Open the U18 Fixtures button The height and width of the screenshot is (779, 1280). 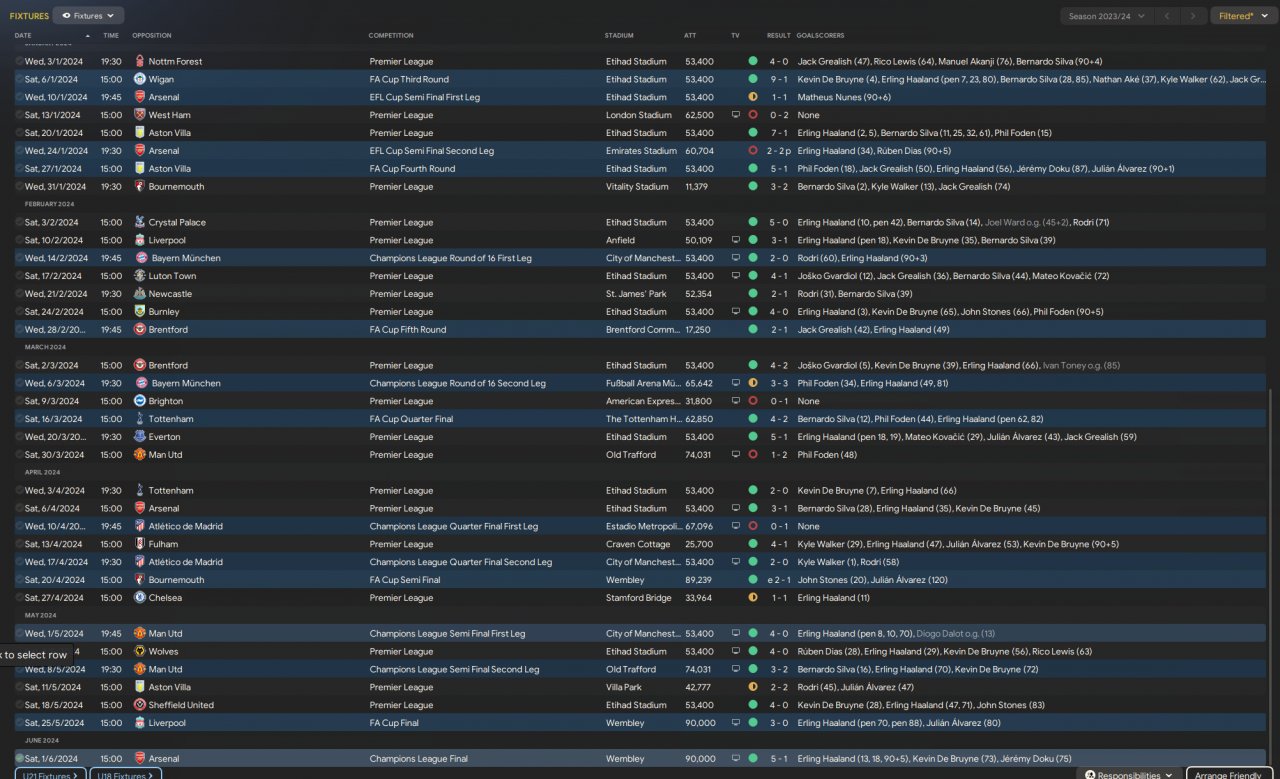pyautogui.click(x=126, y=775)
